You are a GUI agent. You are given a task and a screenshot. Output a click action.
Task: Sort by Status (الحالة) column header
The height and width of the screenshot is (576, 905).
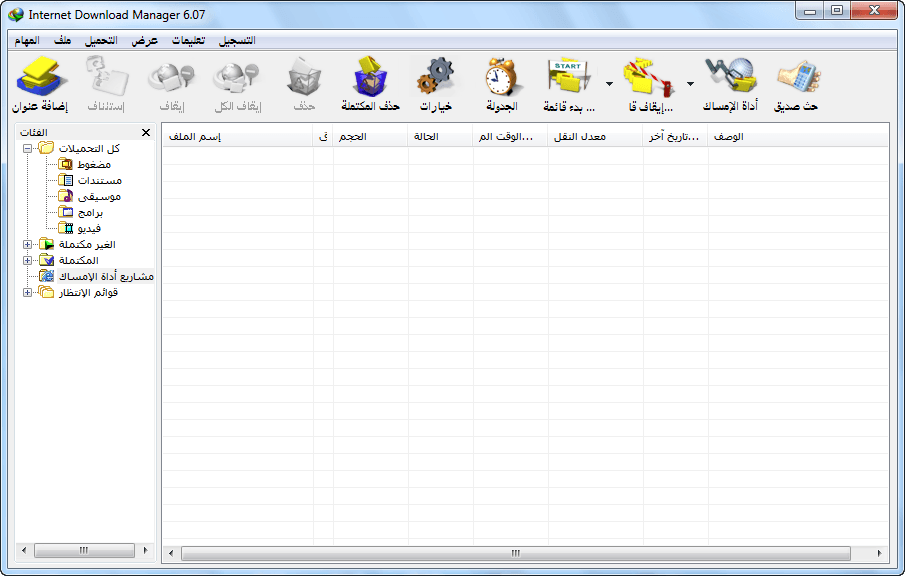(440, 136)
